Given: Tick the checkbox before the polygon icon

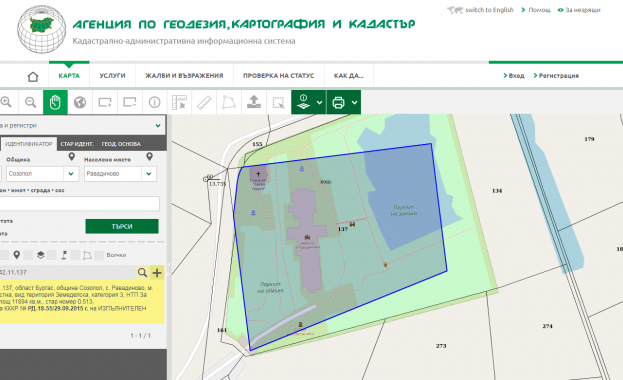Looking at the screenshot, I should pos(75,255).
